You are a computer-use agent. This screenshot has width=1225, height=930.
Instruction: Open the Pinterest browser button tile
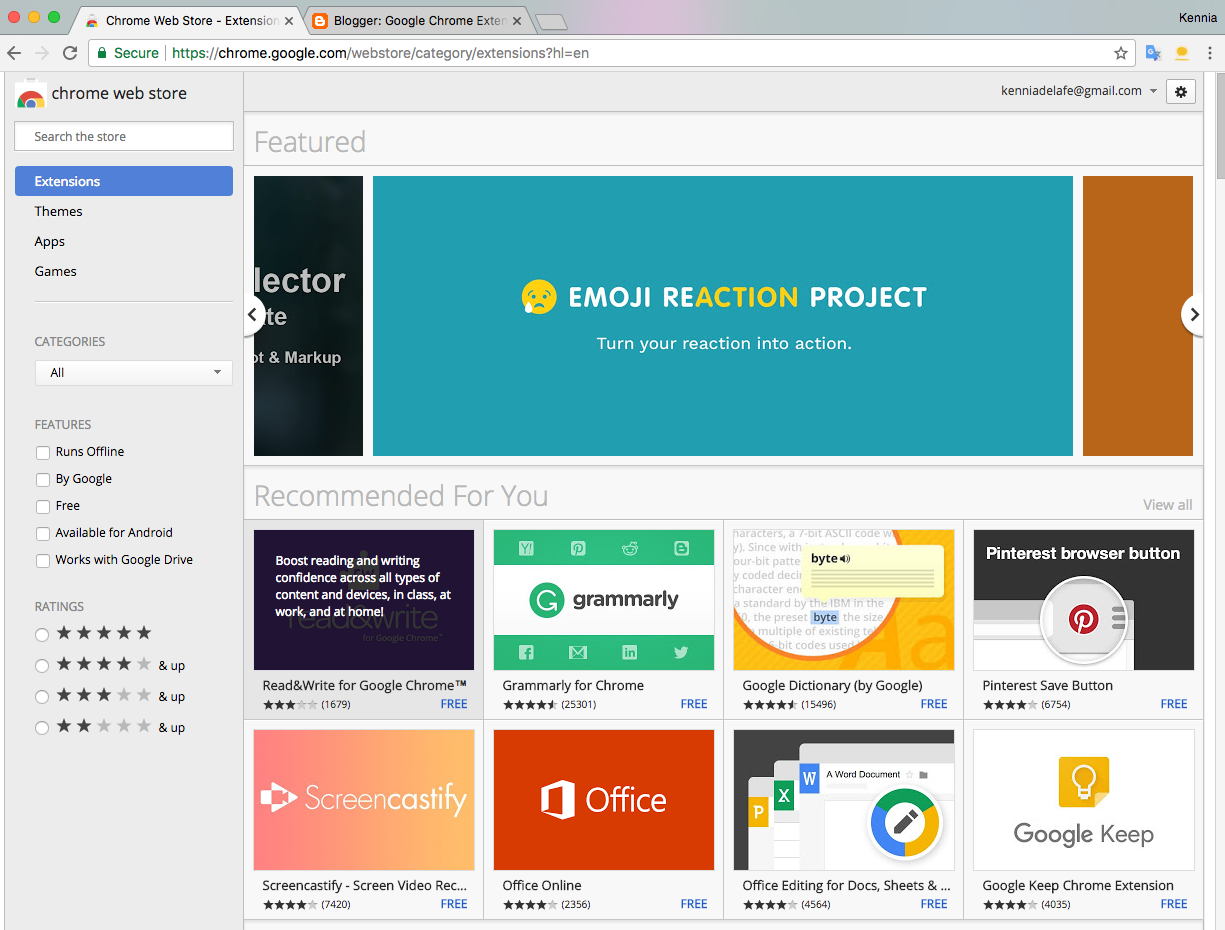[1084, 600]
